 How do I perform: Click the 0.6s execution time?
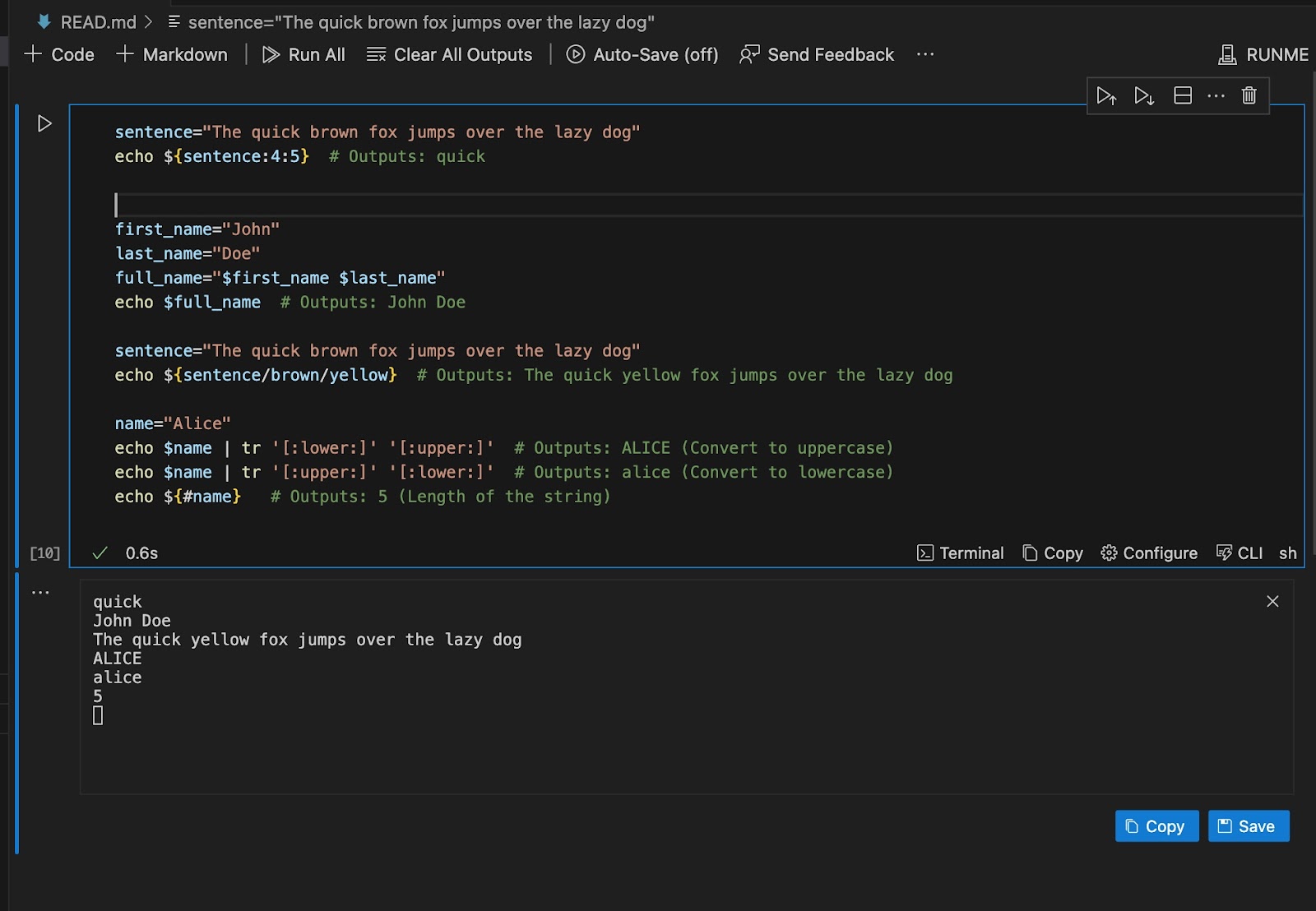pos(141,553)
